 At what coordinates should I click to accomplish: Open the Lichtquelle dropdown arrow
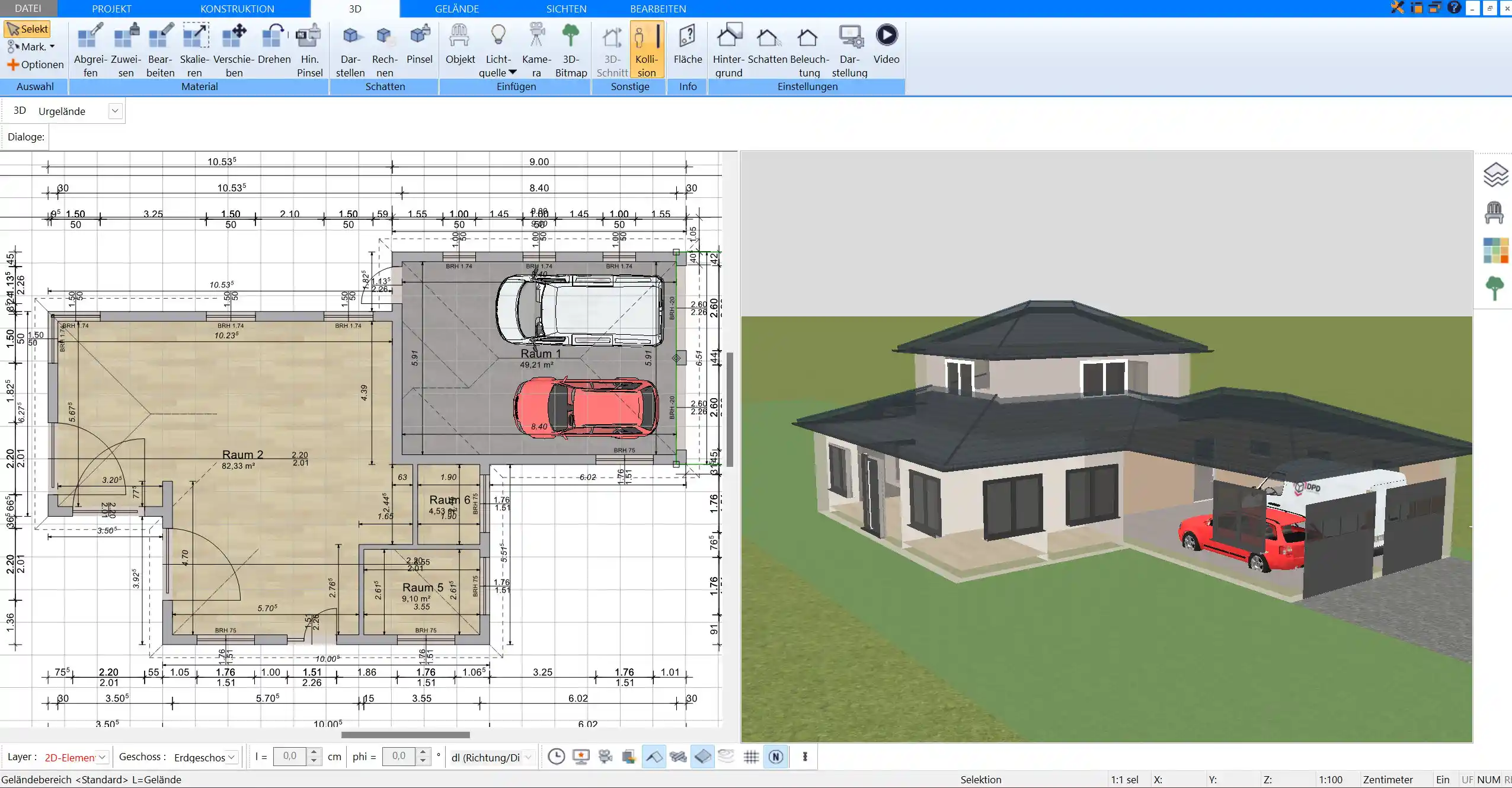click(x=513, y=72)
